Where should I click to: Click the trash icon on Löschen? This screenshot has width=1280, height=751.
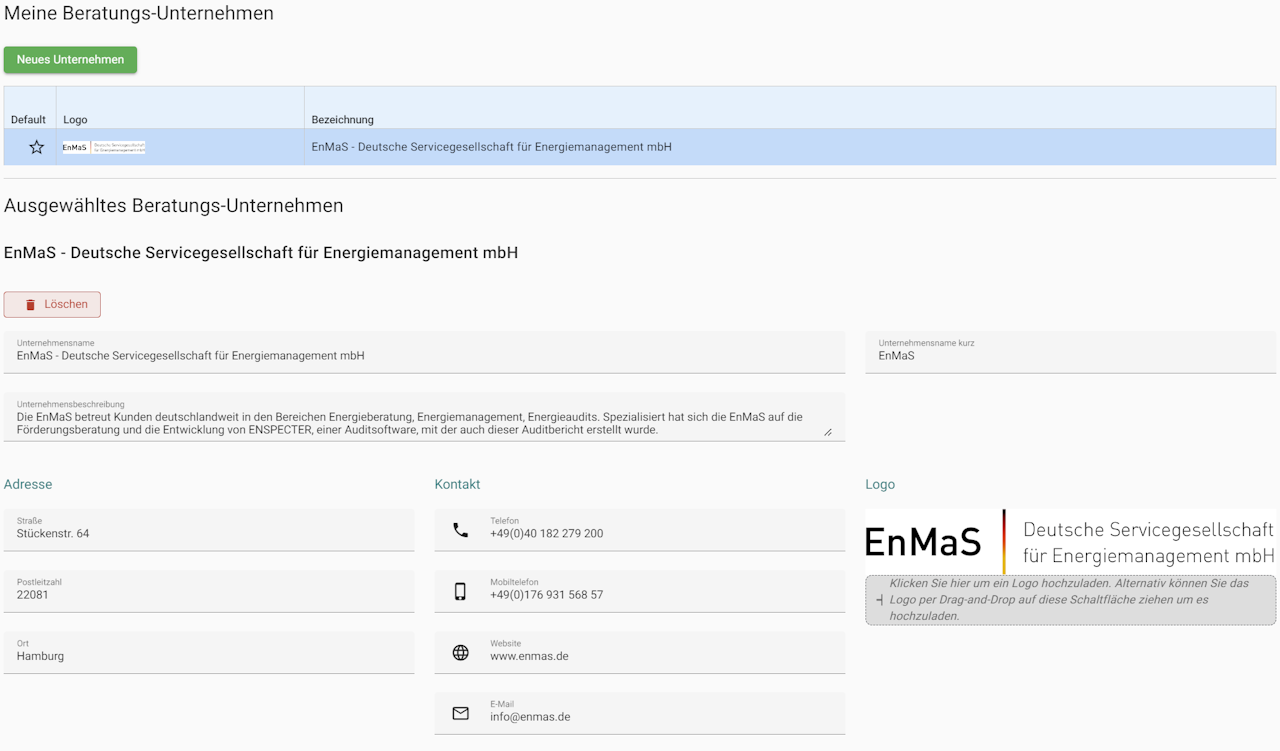pos(30,305)
